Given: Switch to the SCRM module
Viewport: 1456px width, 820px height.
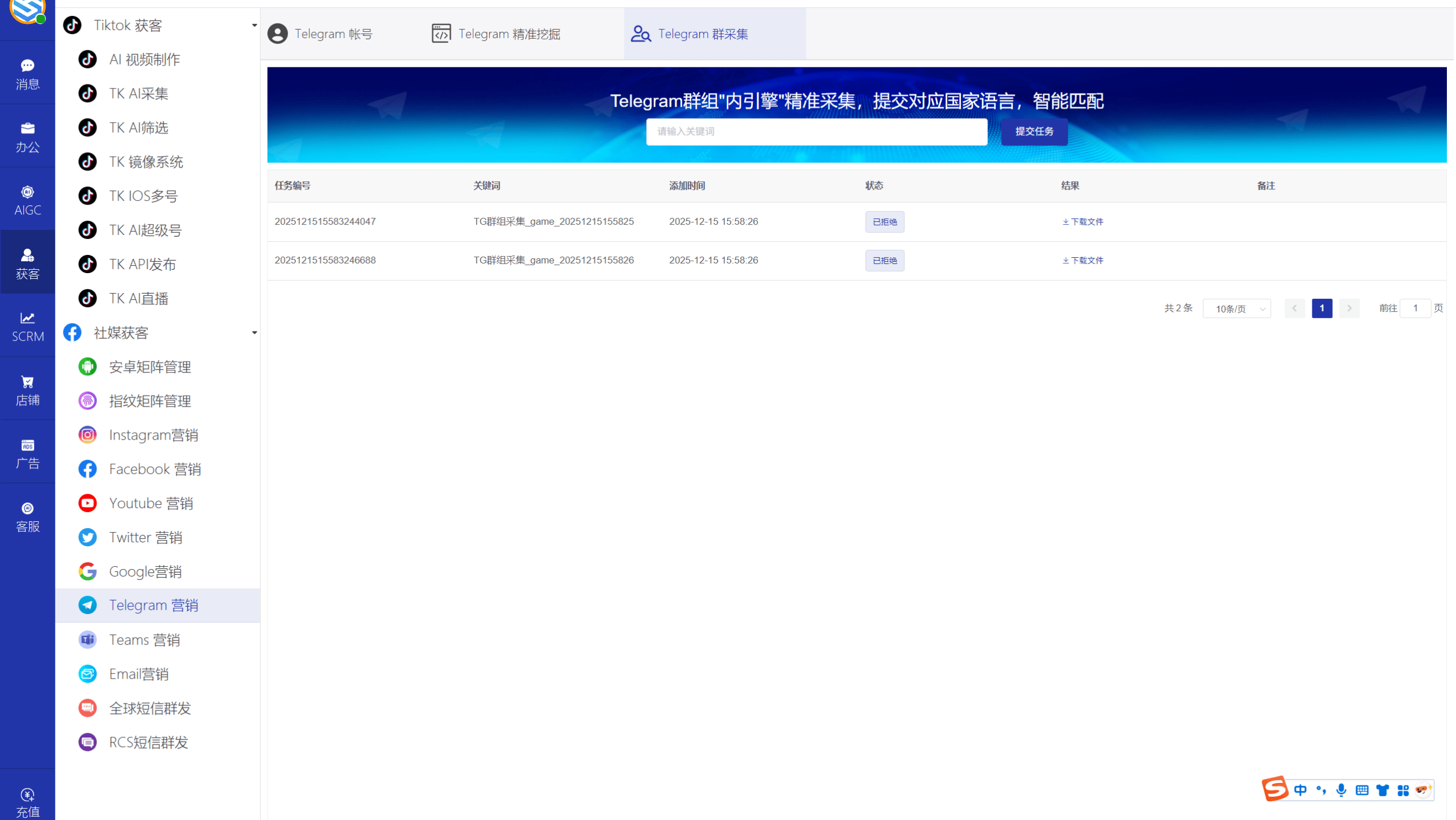Looking at the screenshot, I should 27,326.
